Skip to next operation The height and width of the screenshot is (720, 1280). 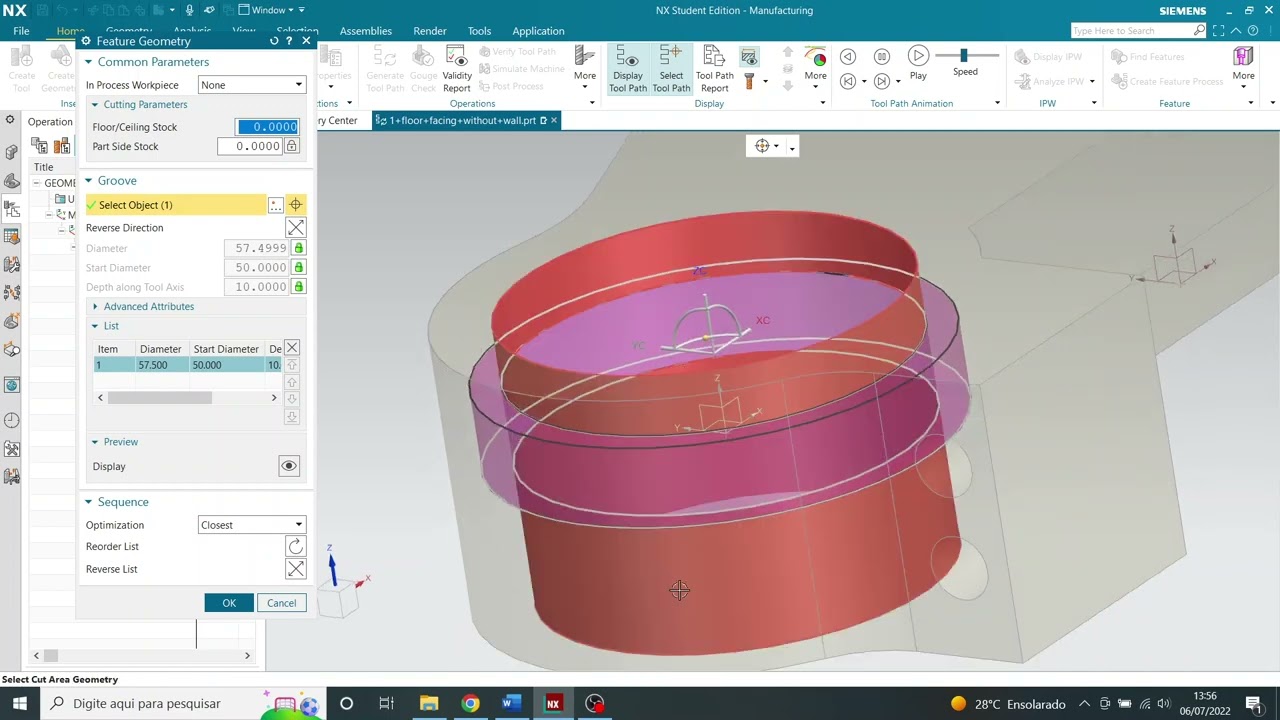(882, 81)
